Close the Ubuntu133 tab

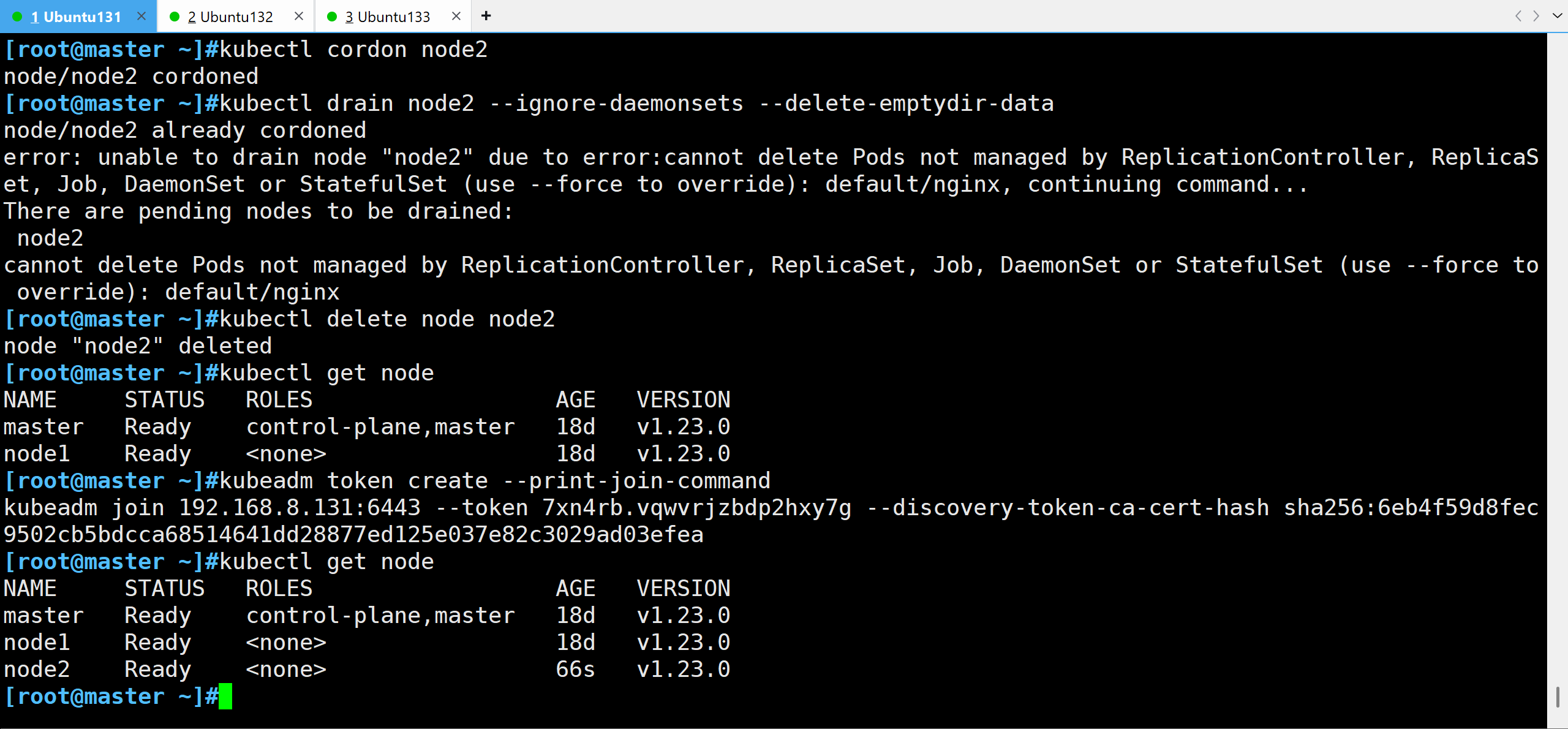(x=456, y=16)
